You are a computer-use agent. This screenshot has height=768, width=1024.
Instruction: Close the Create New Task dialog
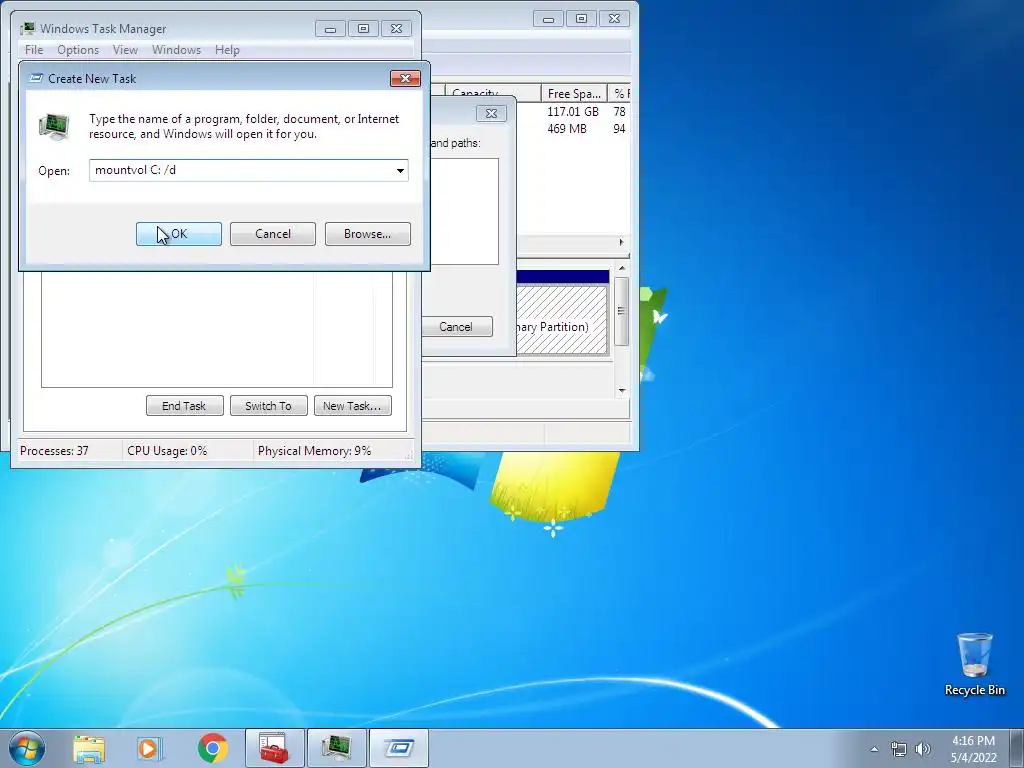tap(405, 78)
